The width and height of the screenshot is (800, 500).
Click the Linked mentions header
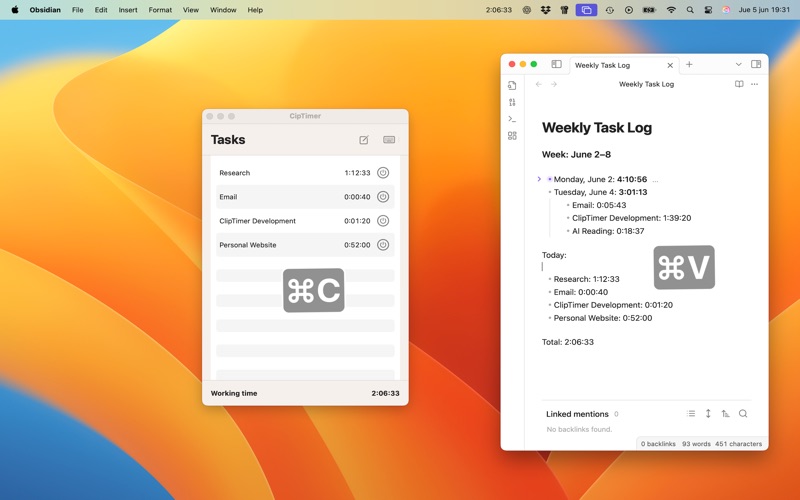(577, 414)
